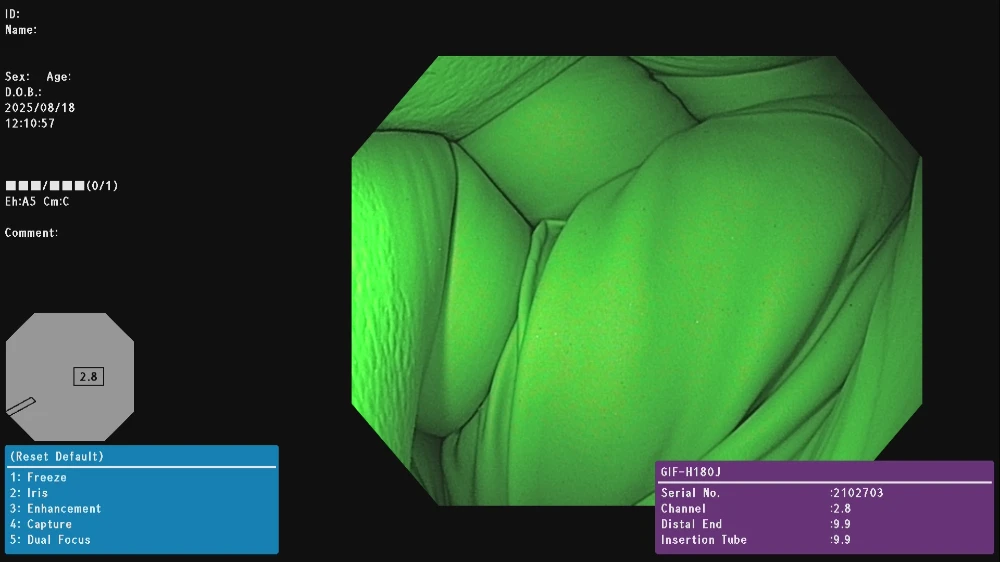This screenshot has height=562, width=1000.
Task: Toggle 5: Dual Focus option
Action: [x=50, y=540]
